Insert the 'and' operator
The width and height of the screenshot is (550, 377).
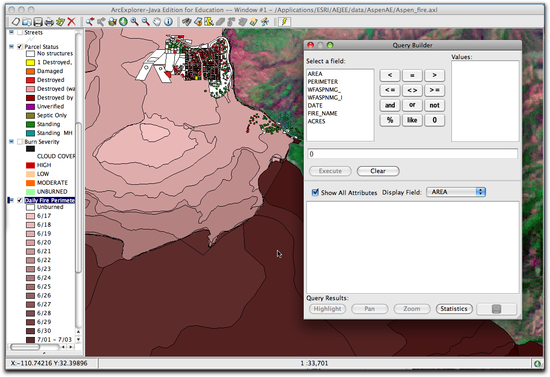point(390,105)
